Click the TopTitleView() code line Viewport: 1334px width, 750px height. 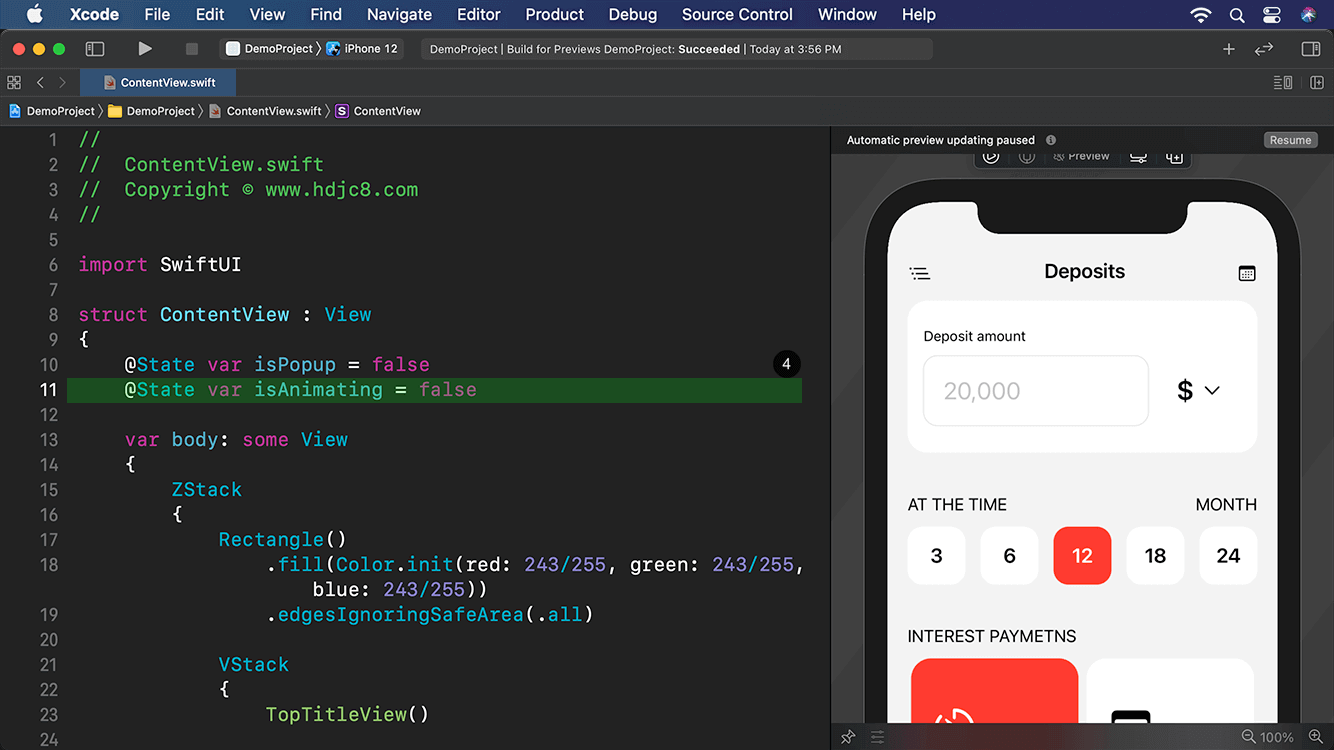tap(347, 714)
